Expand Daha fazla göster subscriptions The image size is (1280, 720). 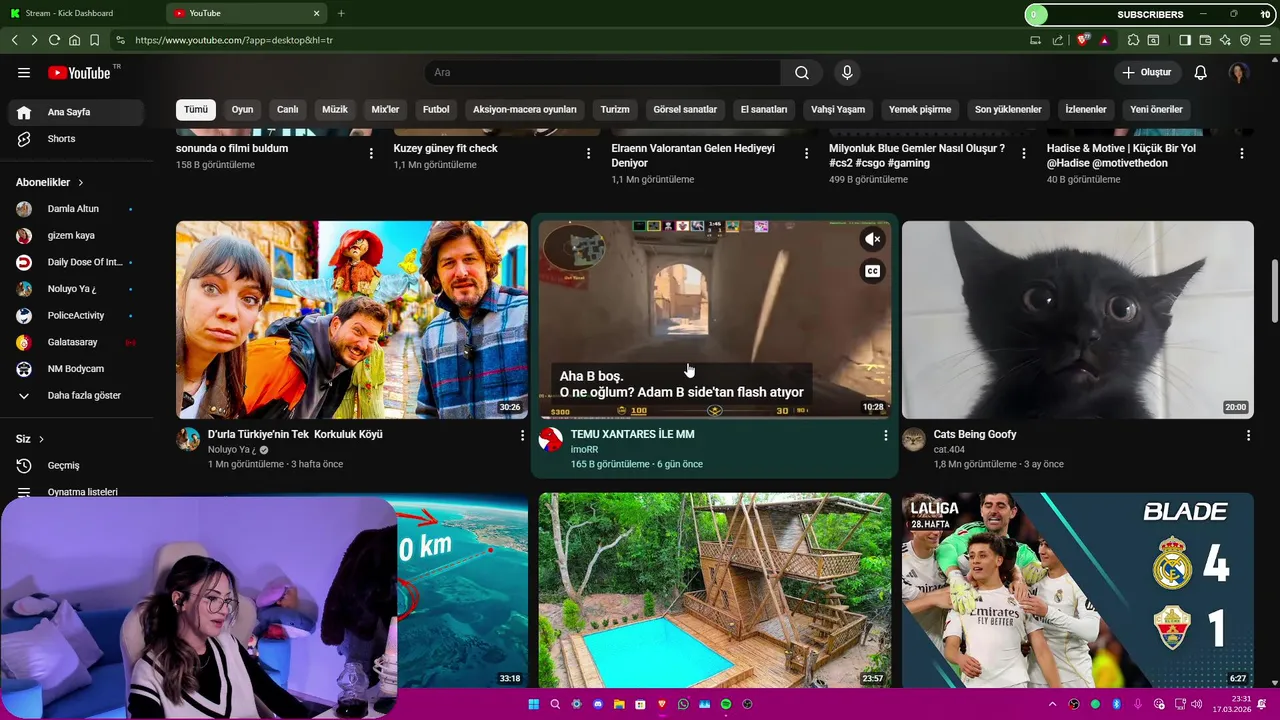pos(78,395)
